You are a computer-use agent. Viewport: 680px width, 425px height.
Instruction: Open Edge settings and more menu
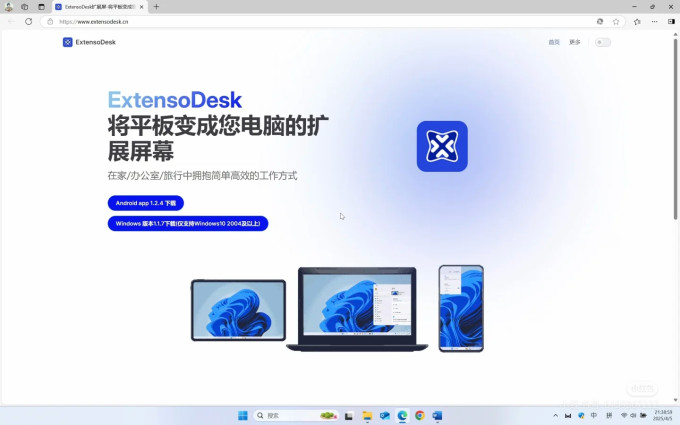coord(654,21)
